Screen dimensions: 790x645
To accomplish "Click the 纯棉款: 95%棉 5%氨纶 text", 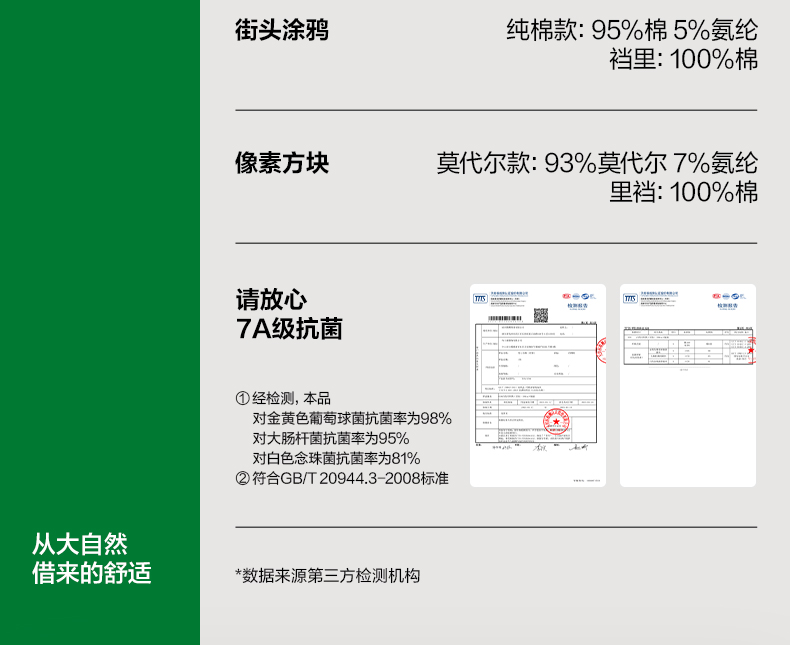I will [632, 30].
